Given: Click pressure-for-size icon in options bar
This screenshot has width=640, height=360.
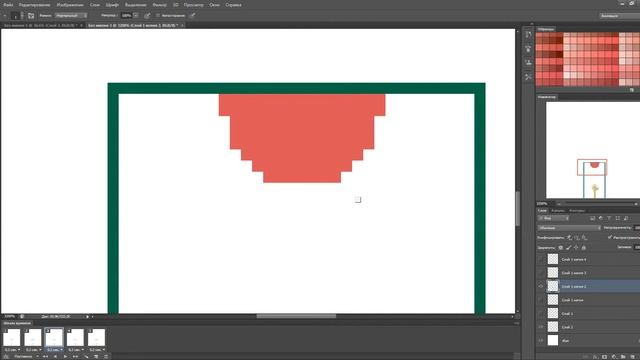Looking at the screenshot, I should [192, 16].
